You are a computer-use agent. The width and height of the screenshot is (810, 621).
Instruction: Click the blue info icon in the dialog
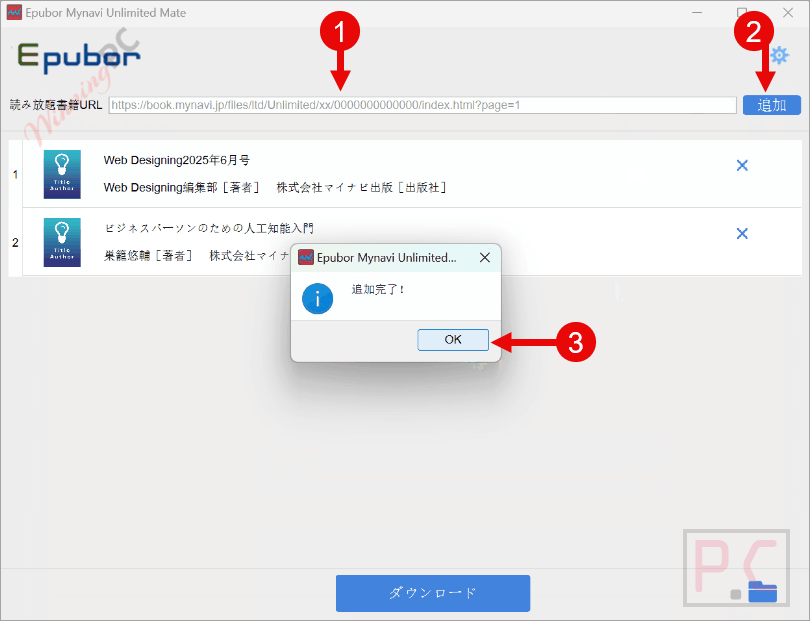[x=317, y=299]
